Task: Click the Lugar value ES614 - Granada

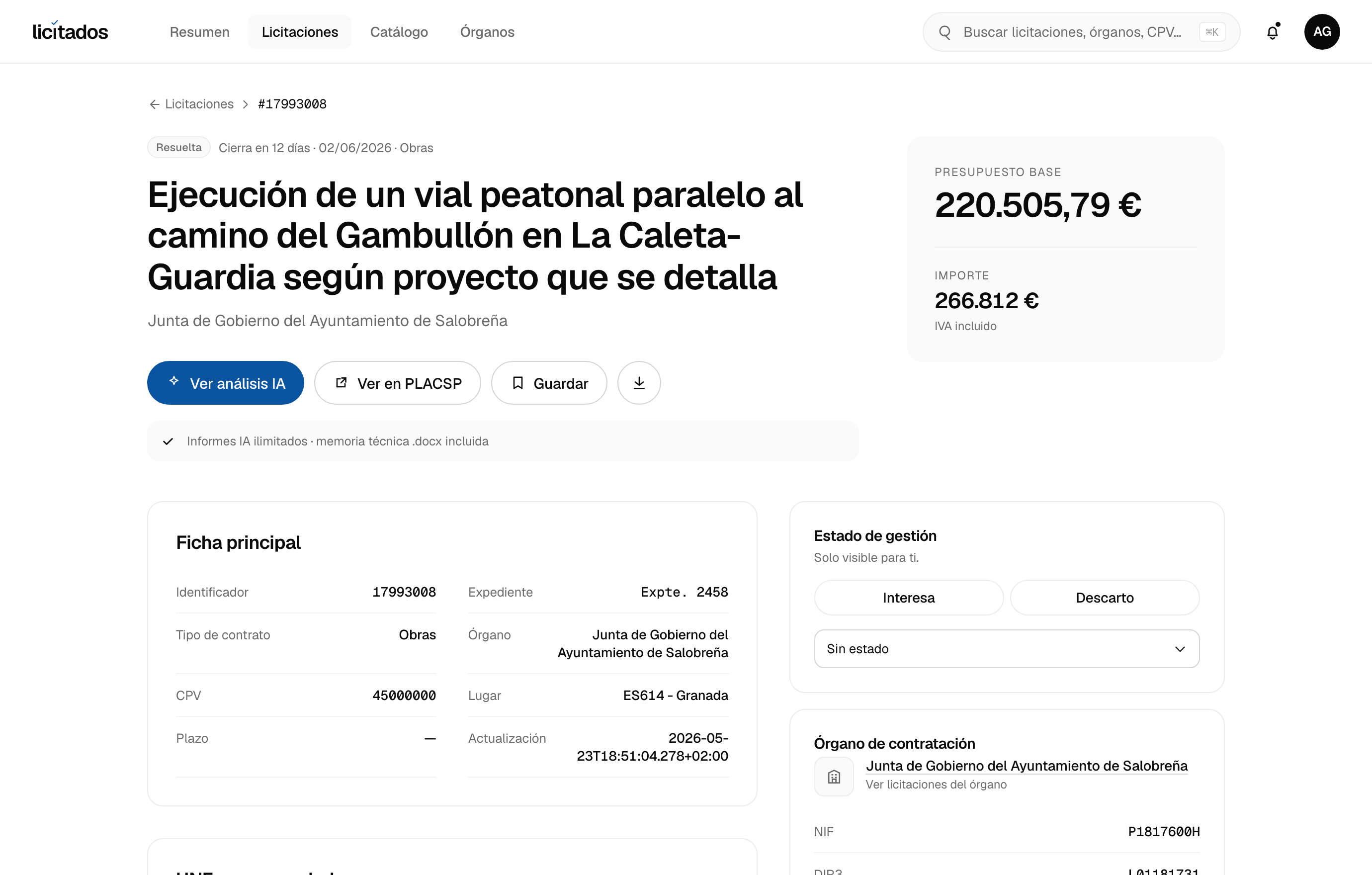Action: [675, 696]
